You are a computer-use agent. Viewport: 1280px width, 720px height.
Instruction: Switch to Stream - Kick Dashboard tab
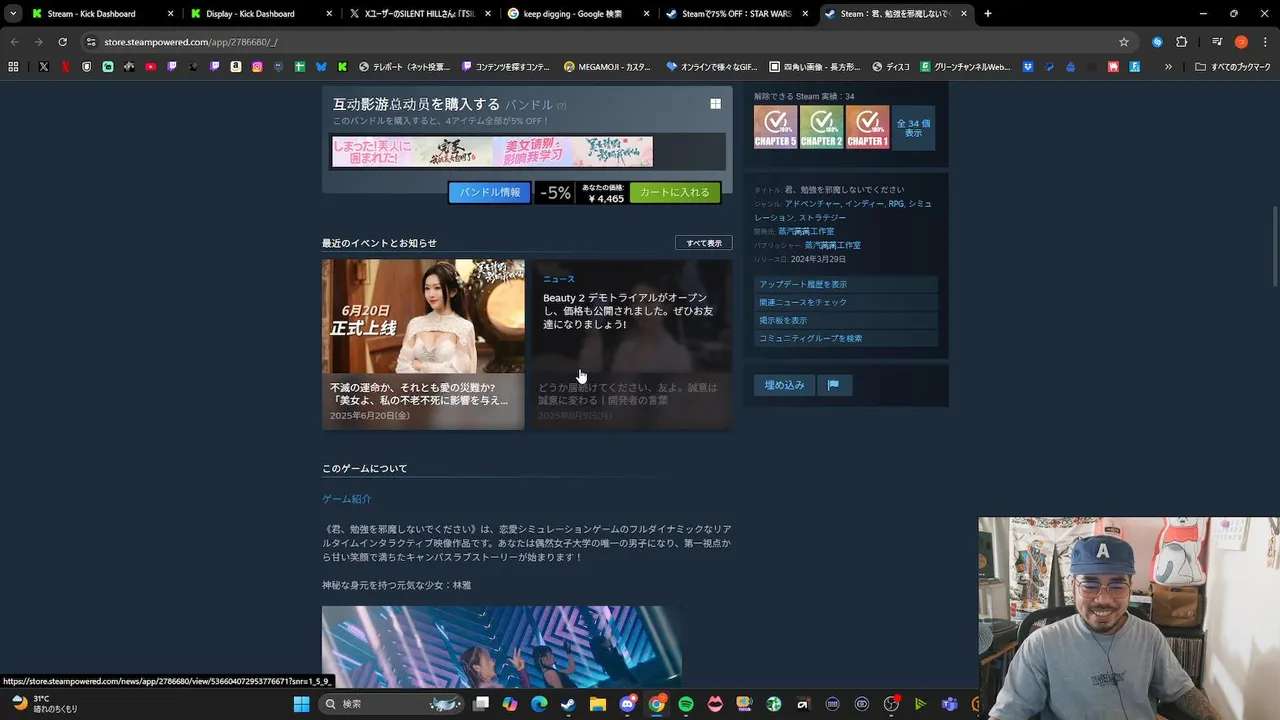[92, 14]
